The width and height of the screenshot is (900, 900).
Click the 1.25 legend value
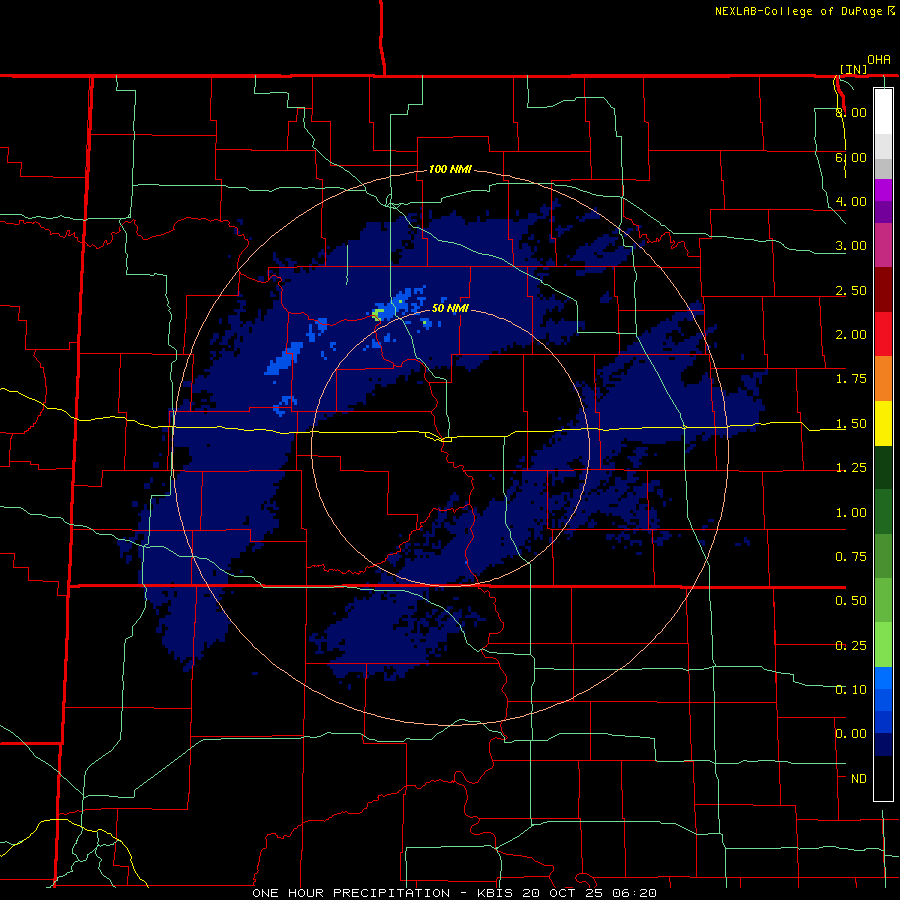coord(851,468)
